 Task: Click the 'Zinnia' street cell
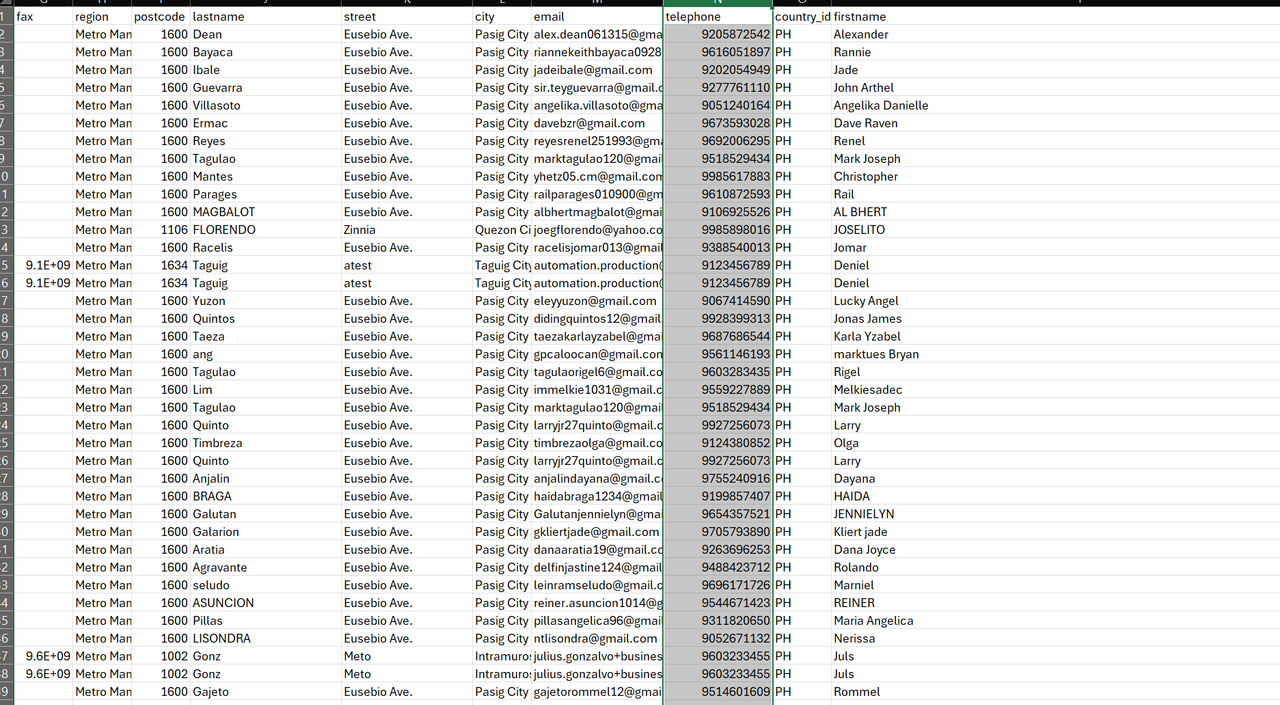tap(406, 230)
